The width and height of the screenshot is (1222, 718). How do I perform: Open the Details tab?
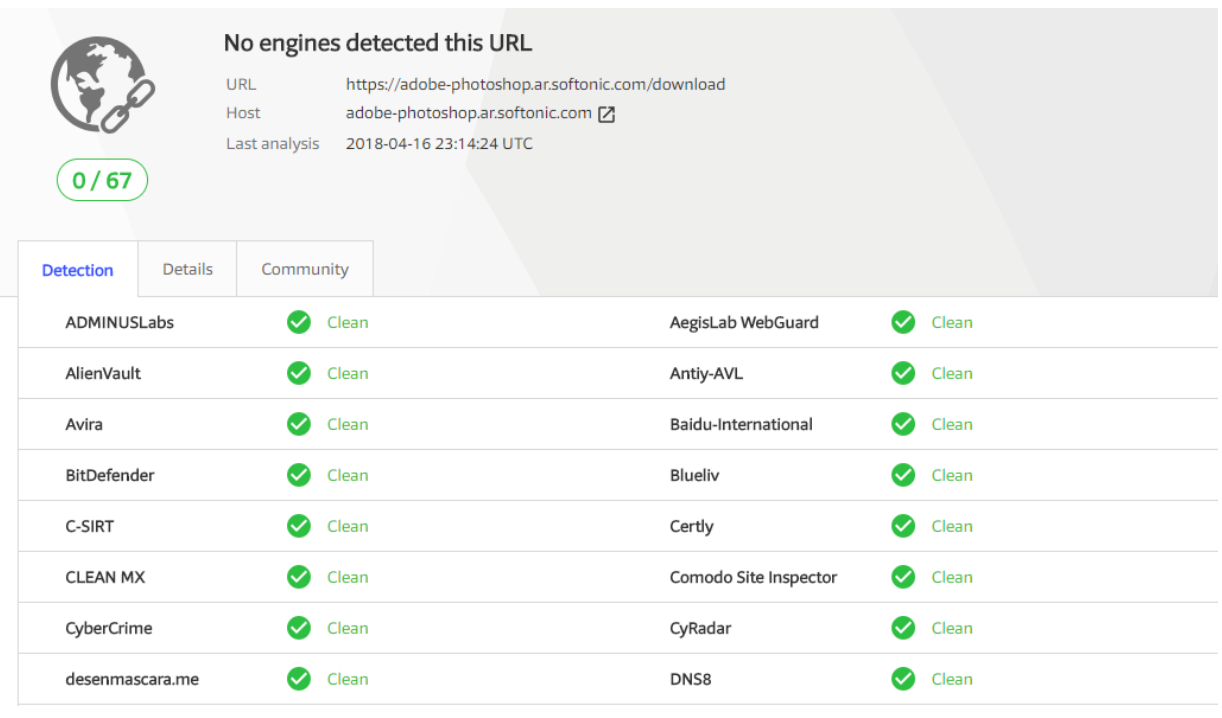(188, 269)
